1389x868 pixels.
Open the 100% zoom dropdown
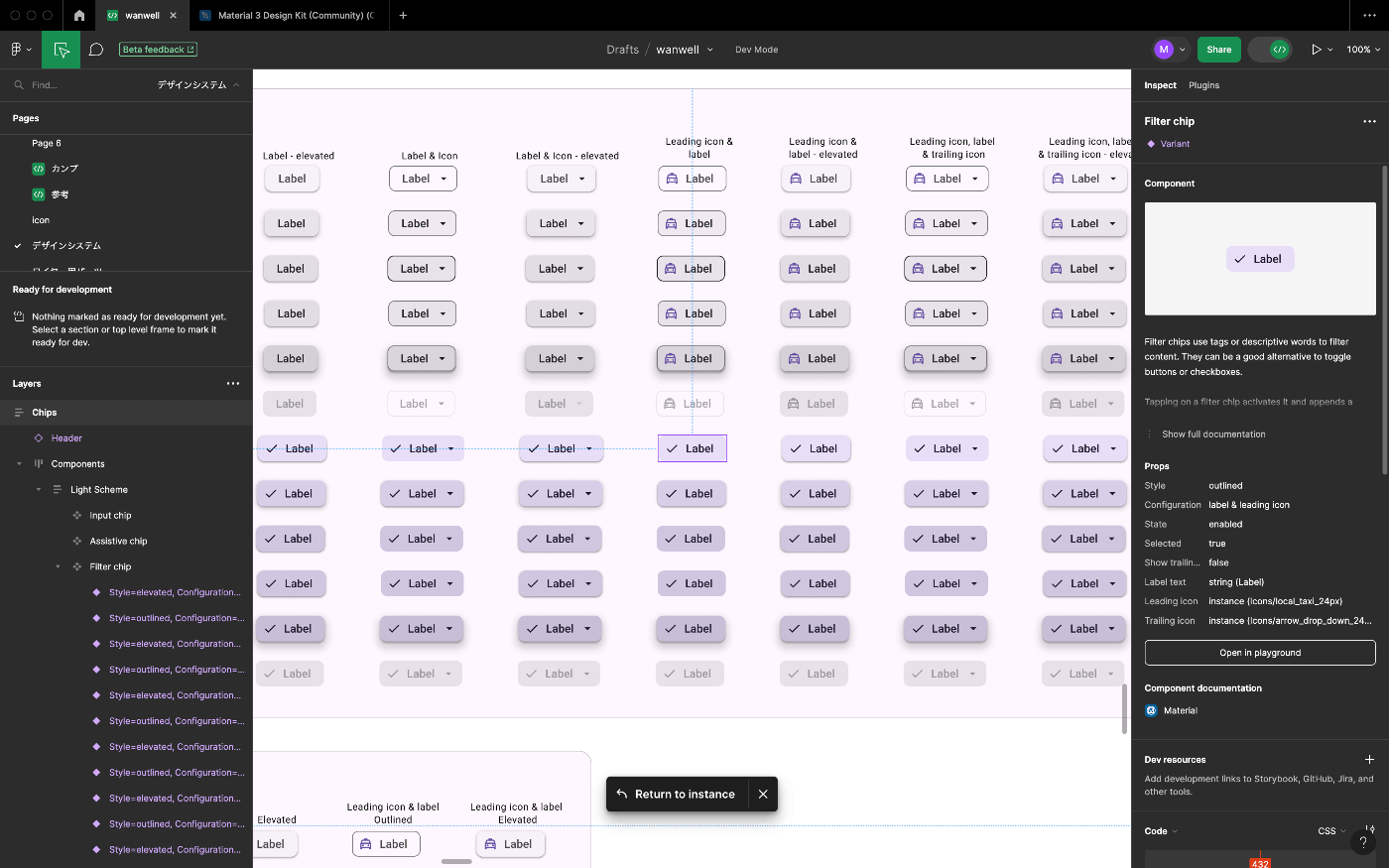point(1363,50)
